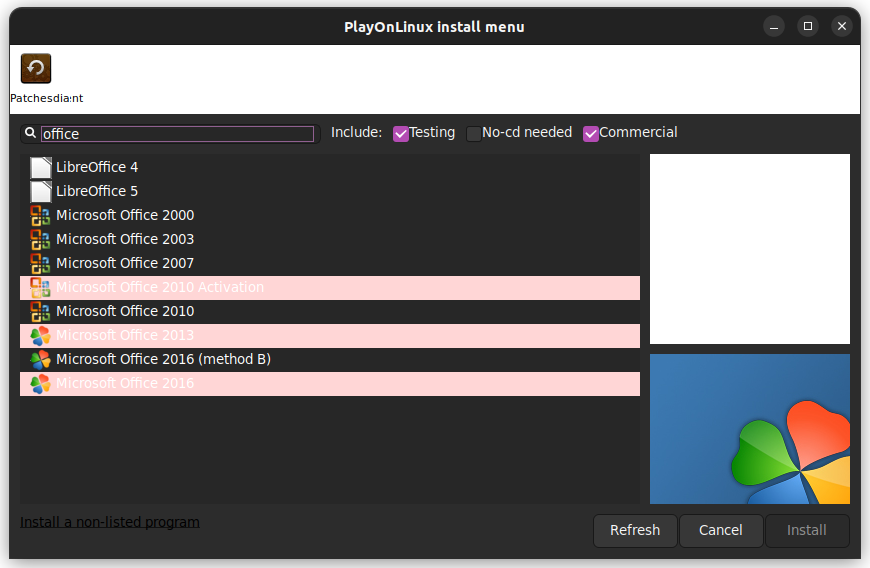
Task: Minimize the PlayOnLinux install menu window
Action: tap(774, 26)
